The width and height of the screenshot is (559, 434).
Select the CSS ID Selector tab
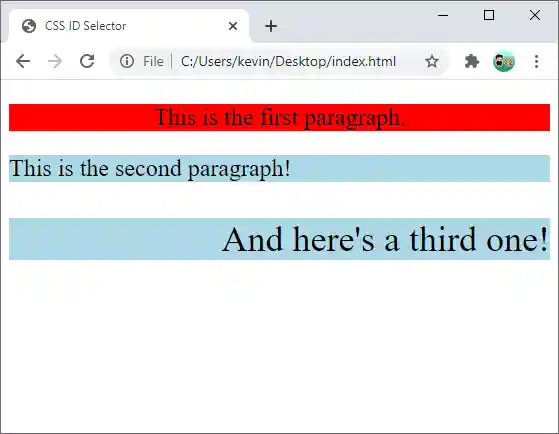[129, 26]
